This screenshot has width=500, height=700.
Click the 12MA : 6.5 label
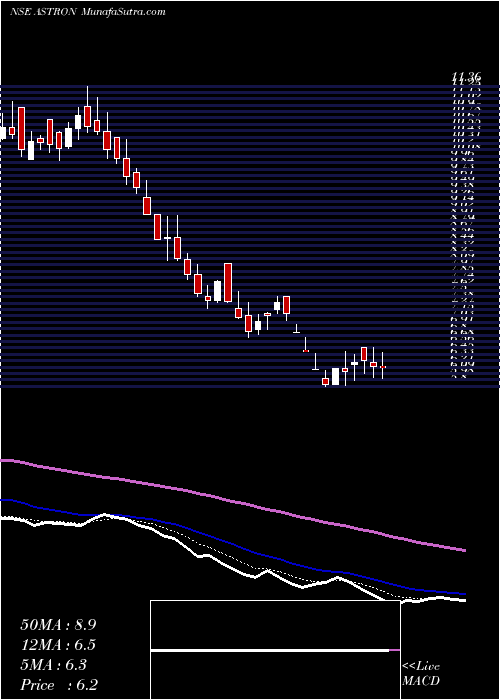coord(58,645)
